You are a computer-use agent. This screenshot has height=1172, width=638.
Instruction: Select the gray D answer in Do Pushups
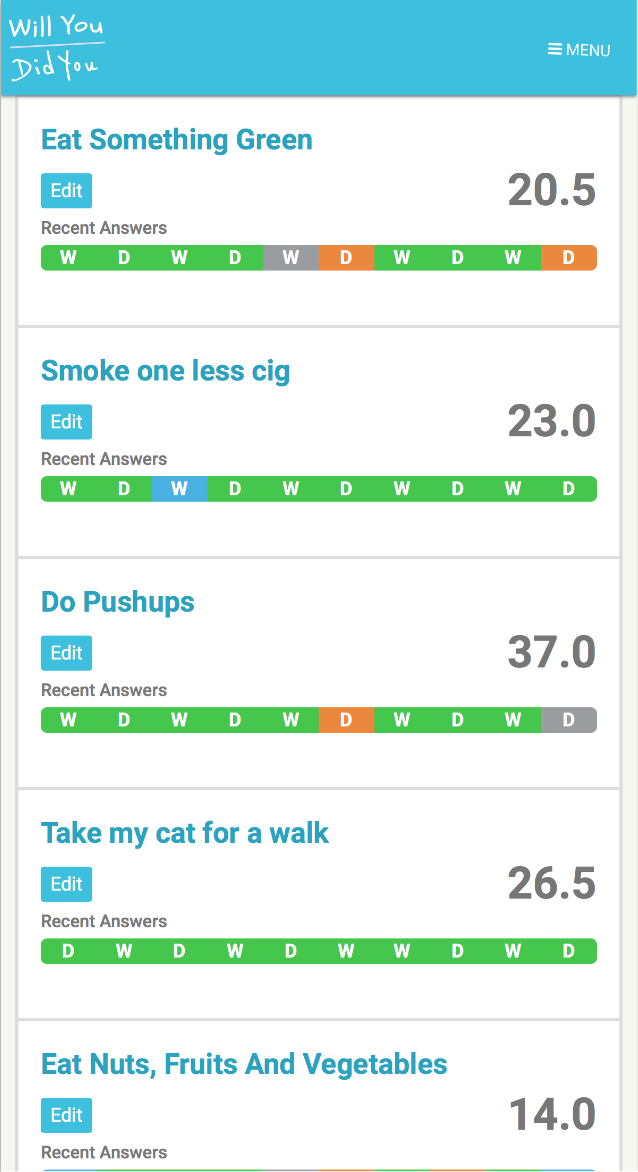pyautogui.click(x=569, y=720)
